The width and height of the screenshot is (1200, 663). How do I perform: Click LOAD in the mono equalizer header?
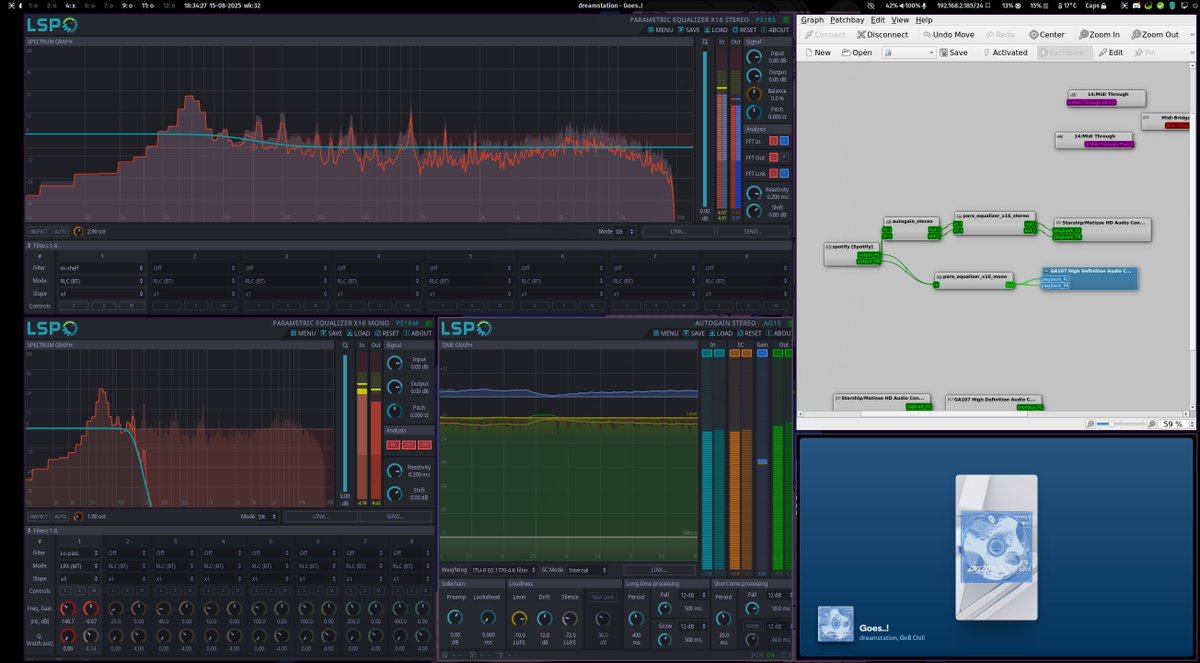click(358, 334)
